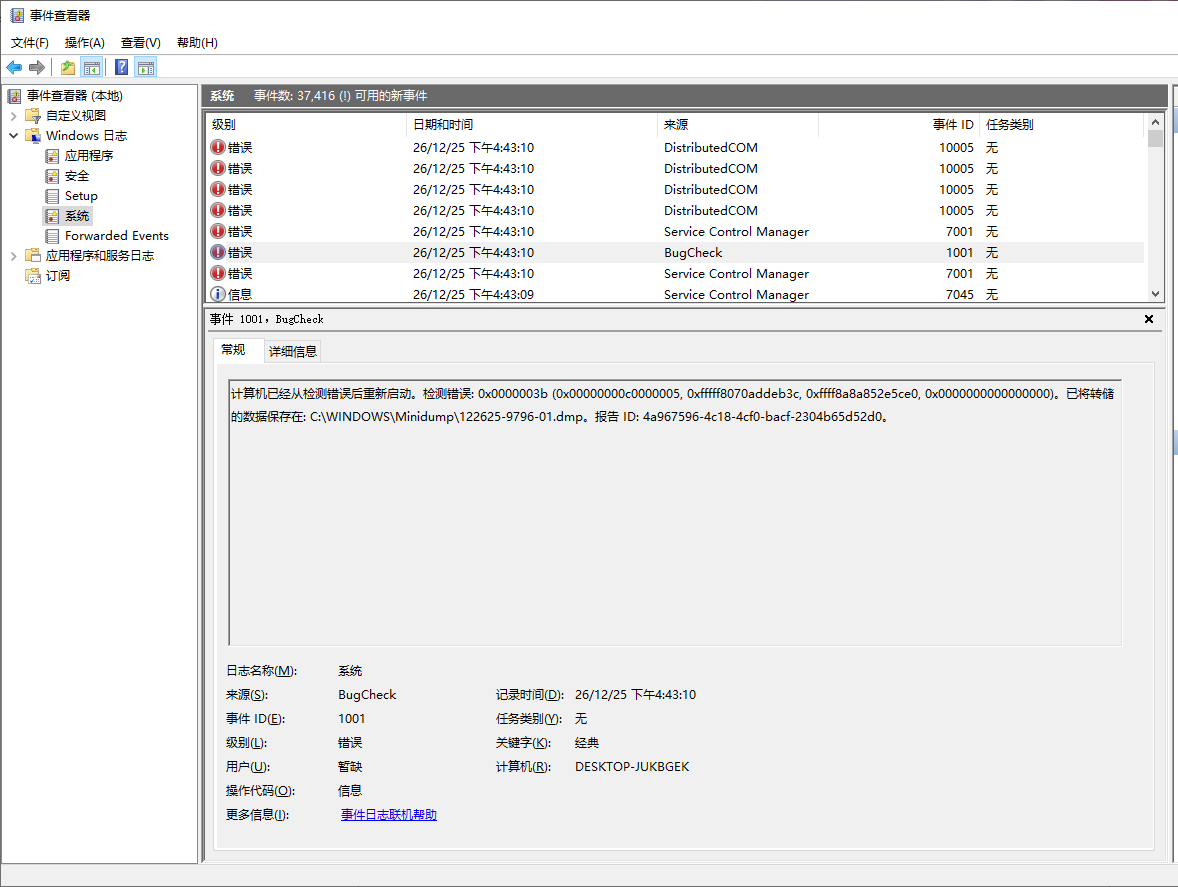Select the 系统 log in the tree
Image resolution: width=1178 pixels, height=887 pixels.
point(77,216)
